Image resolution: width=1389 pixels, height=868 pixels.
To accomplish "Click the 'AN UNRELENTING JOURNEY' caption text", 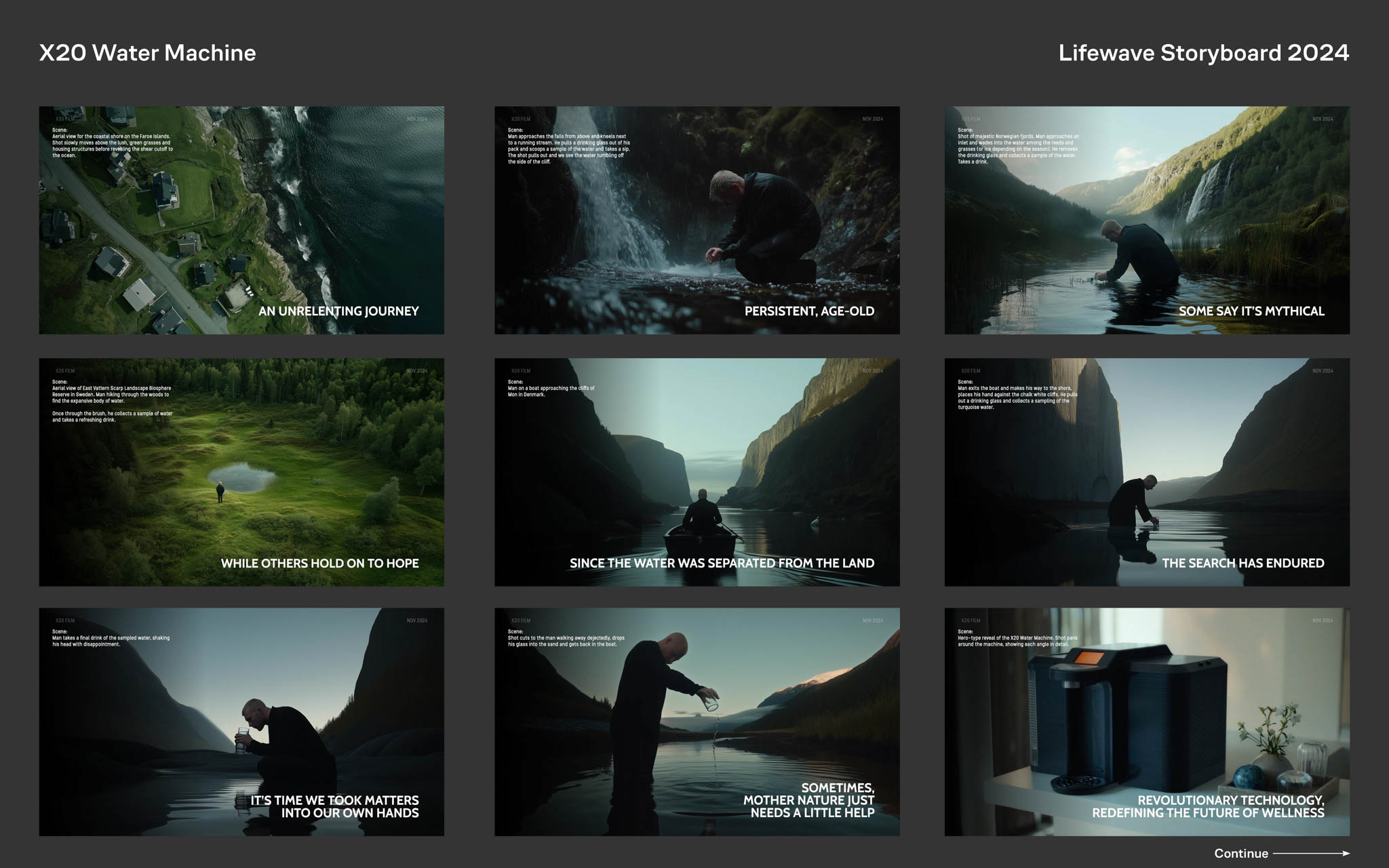I will [x=338, y=311].
